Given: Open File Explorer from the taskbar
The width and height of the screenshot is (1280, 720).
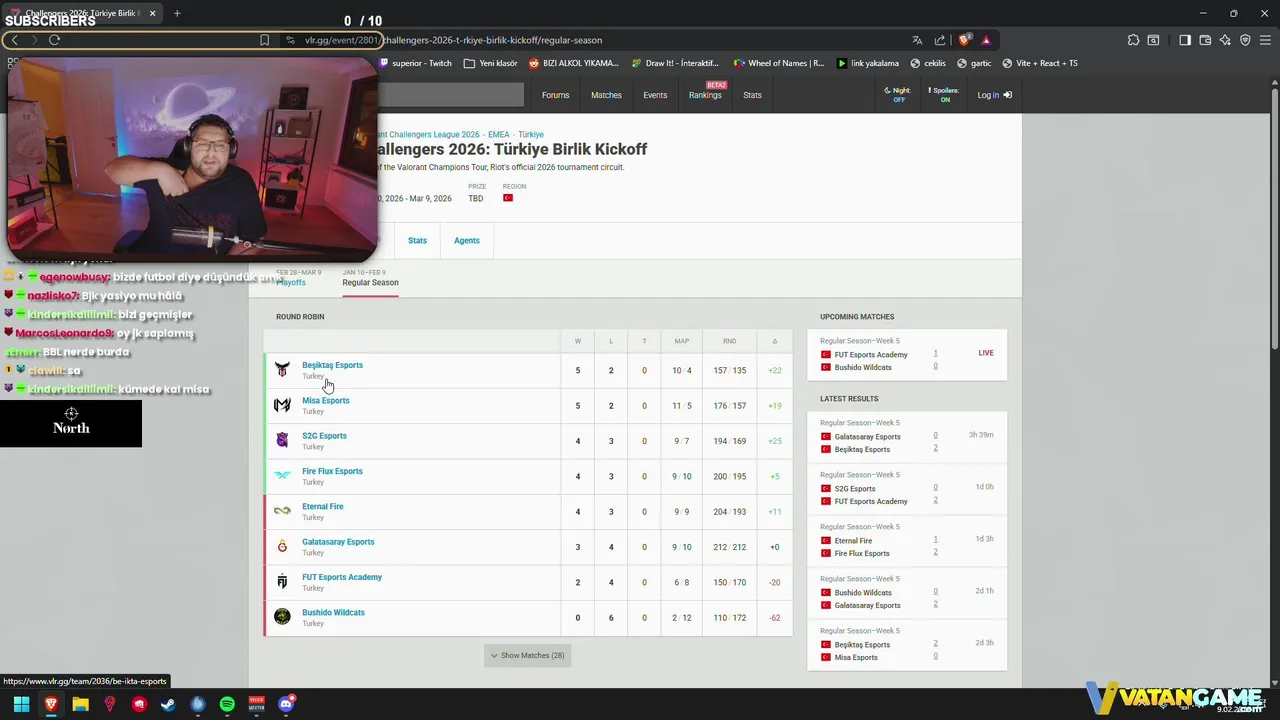Looking at the screenshot, I should pos(80,704).
